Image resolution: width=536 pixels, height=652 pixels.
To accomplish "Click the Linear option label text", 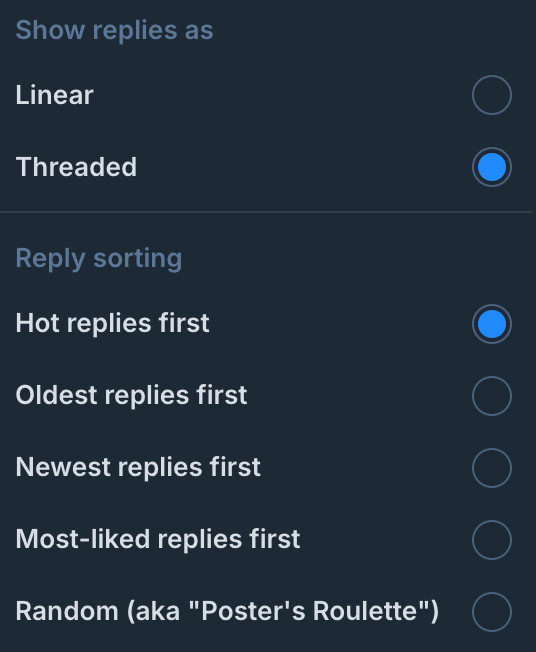I will click(x=54, y=95).
